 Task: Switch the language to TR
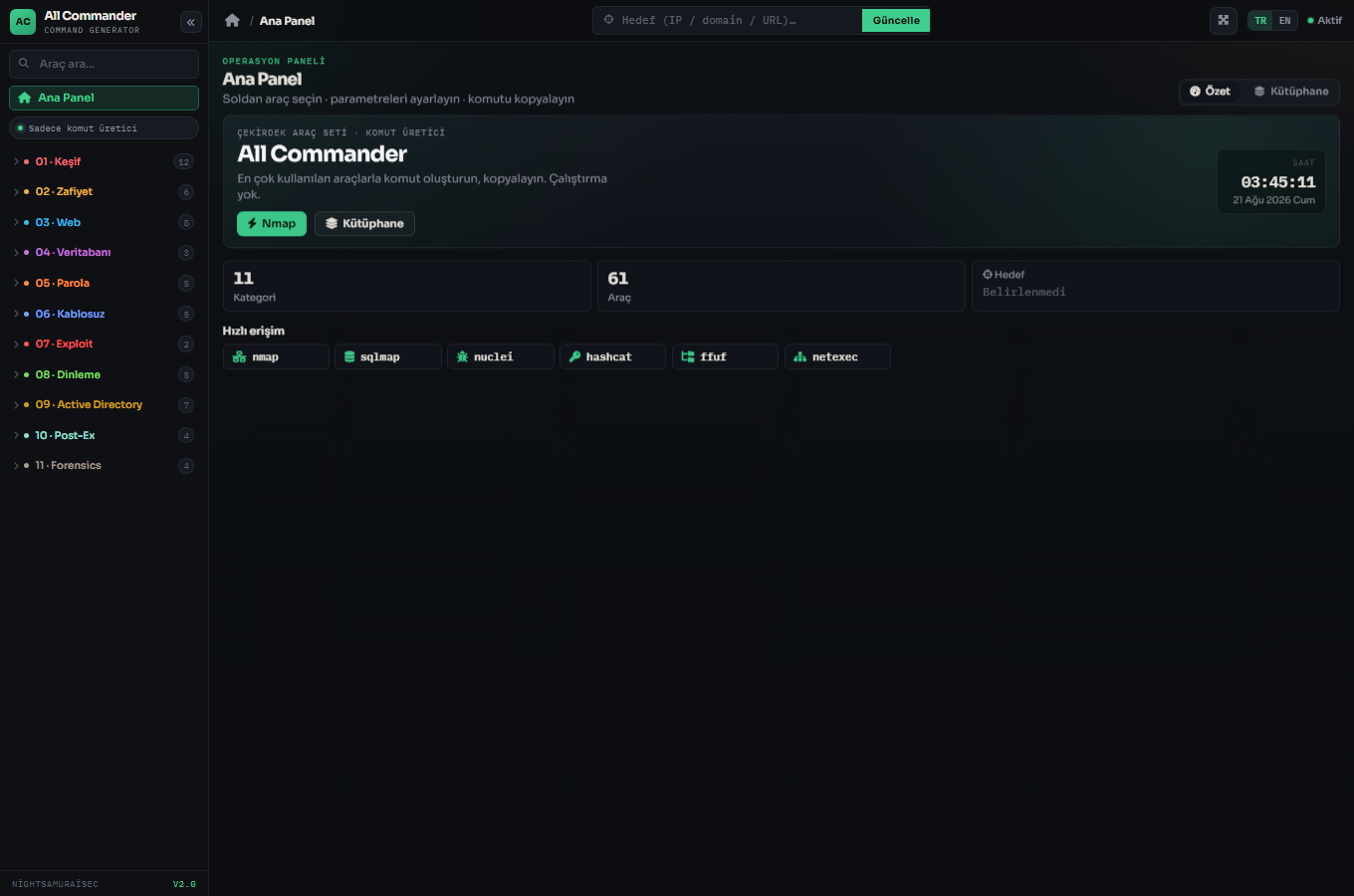[x=1260, y=21]
